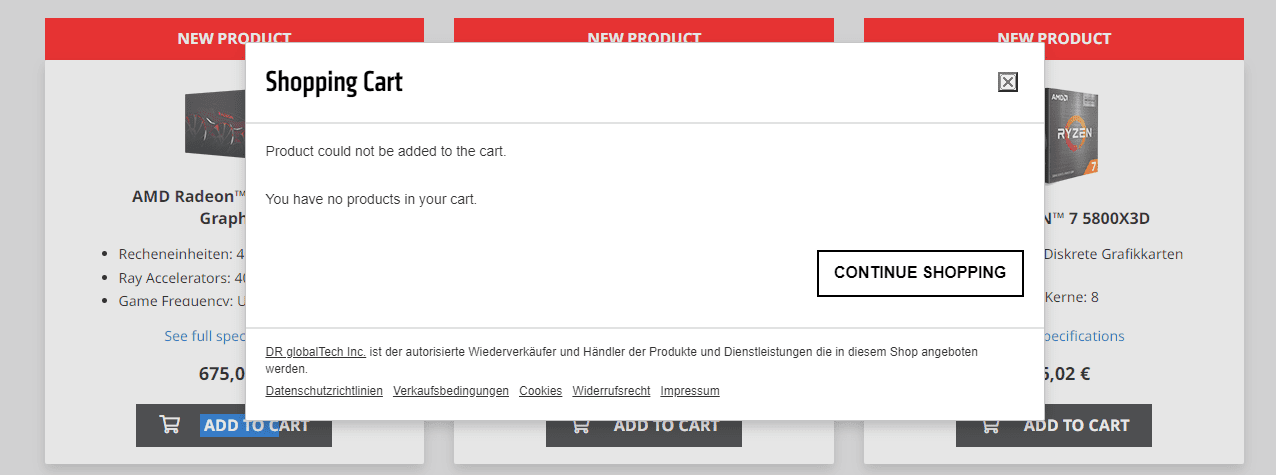Click the Continue Shopping button
1276x475 pixels.
pos(920,273)
